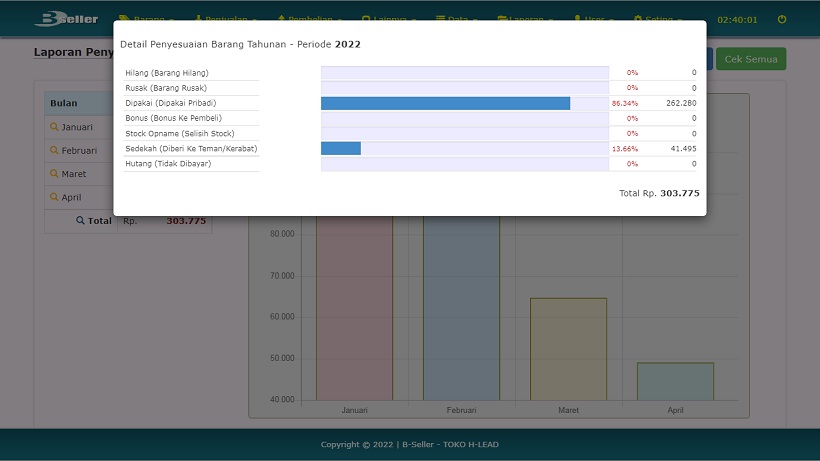Click magnifier icon next to Februari

click(54, 150)
